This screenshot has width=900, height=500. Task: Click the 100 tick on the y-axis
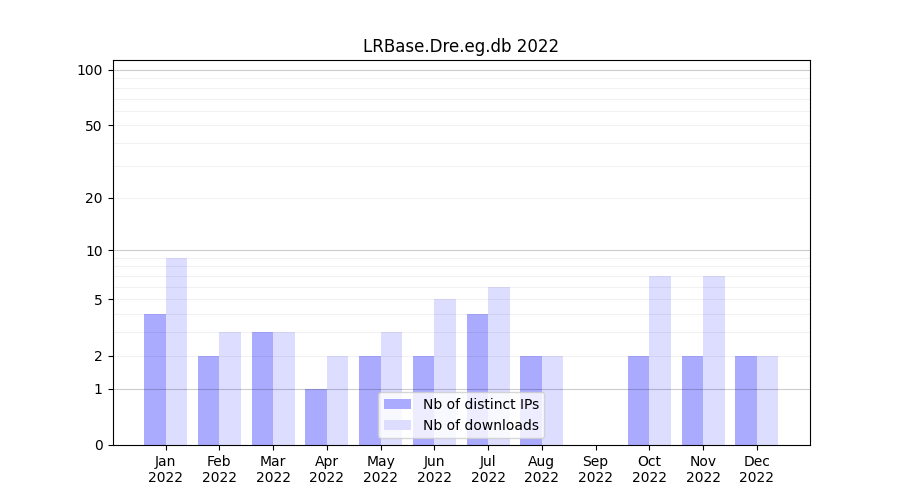tap(90, 70)
